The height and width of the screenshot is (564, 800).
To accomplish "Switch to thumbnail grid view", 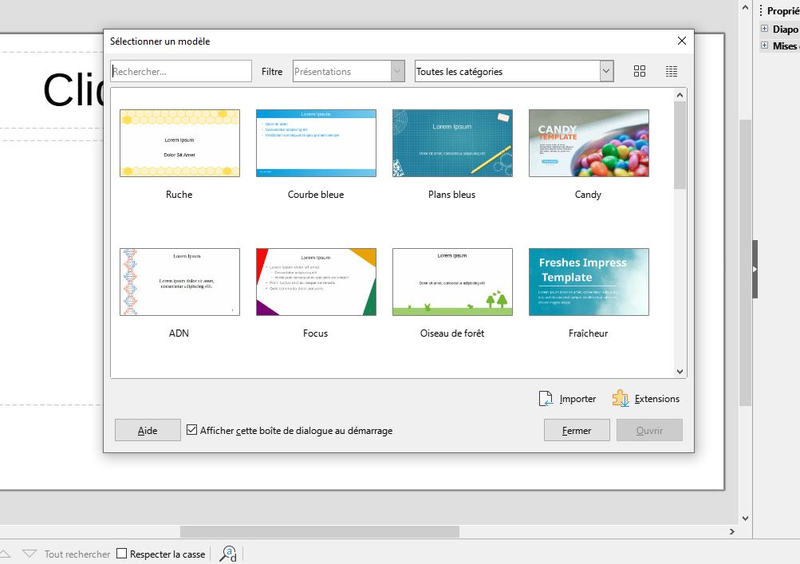I will coord(640,71).
